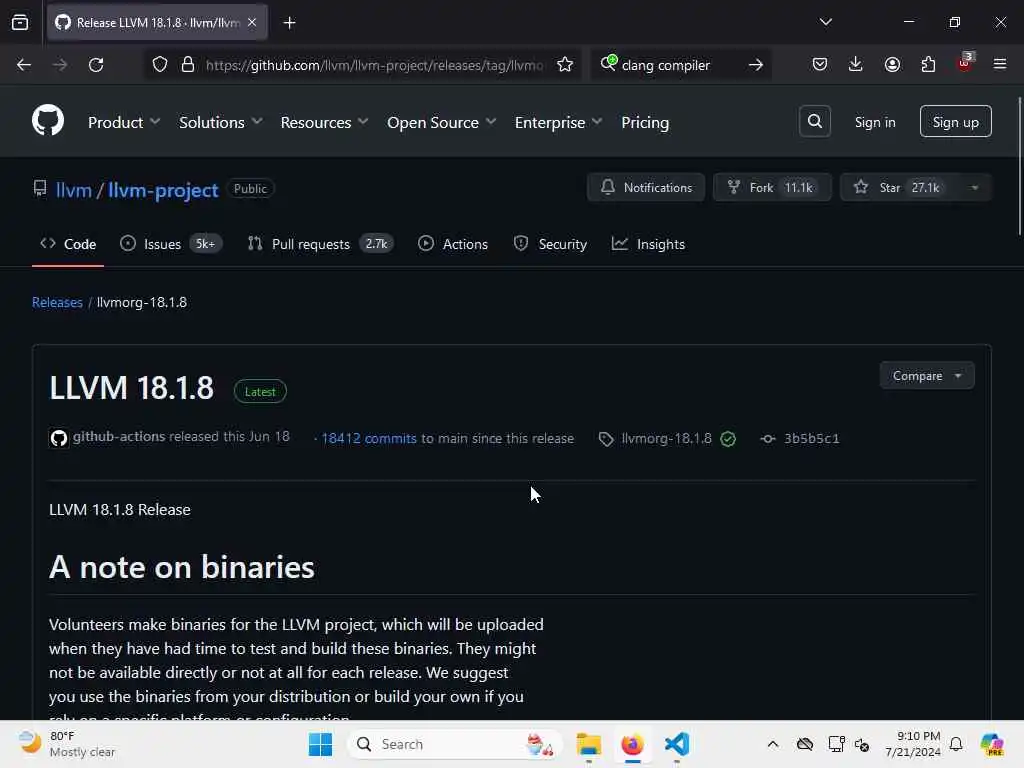Screen dimensions: 1024x768
Task: Click Firefox icon in taskbar
Action: 632,744
